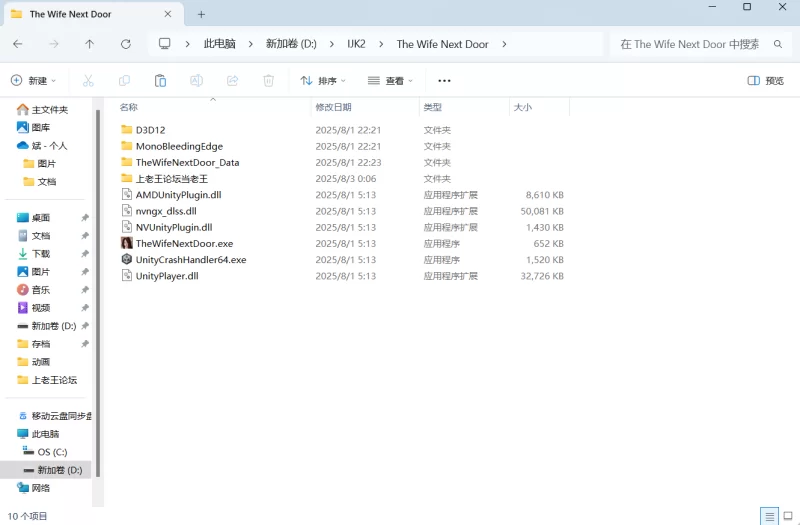Image resolution: width=800 pixels, height=525 pixels.
Task: Go up one folder level
Action: pos(89,44)
